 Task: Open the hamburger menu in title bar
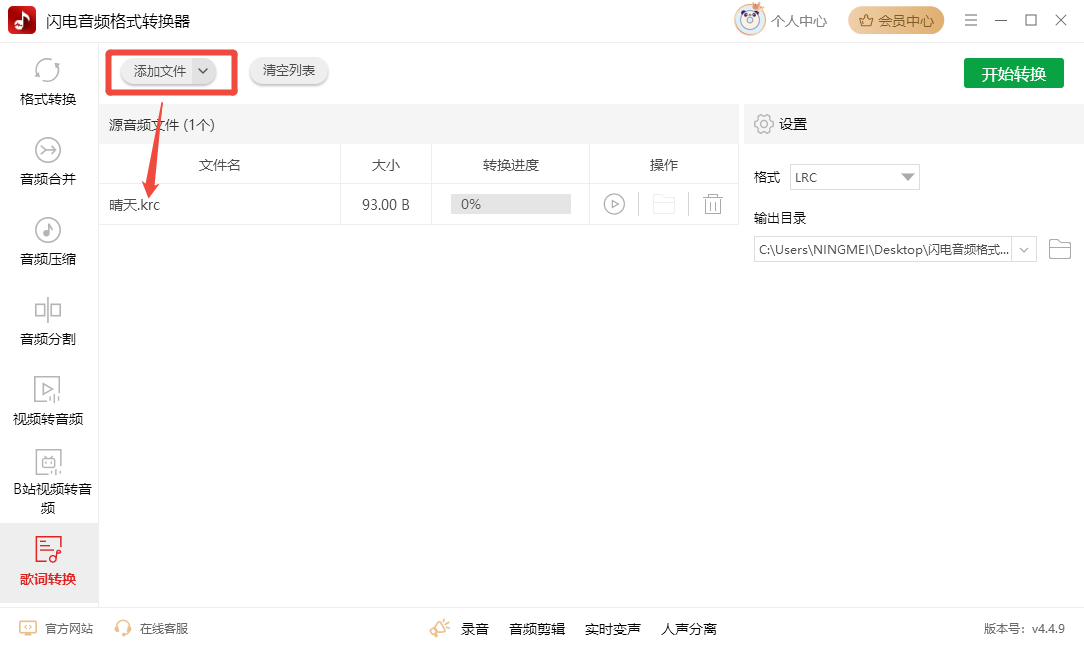[x=970, y=20]
